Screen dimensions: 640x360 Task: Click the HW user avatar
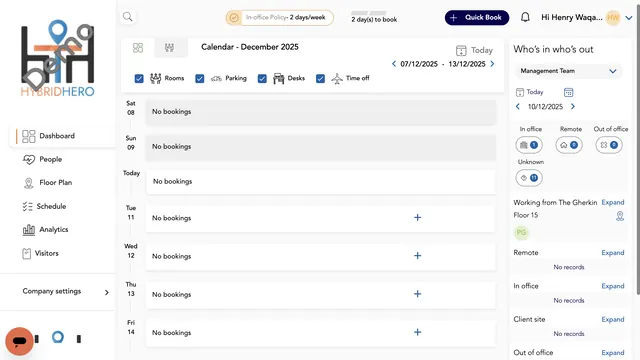613,18
